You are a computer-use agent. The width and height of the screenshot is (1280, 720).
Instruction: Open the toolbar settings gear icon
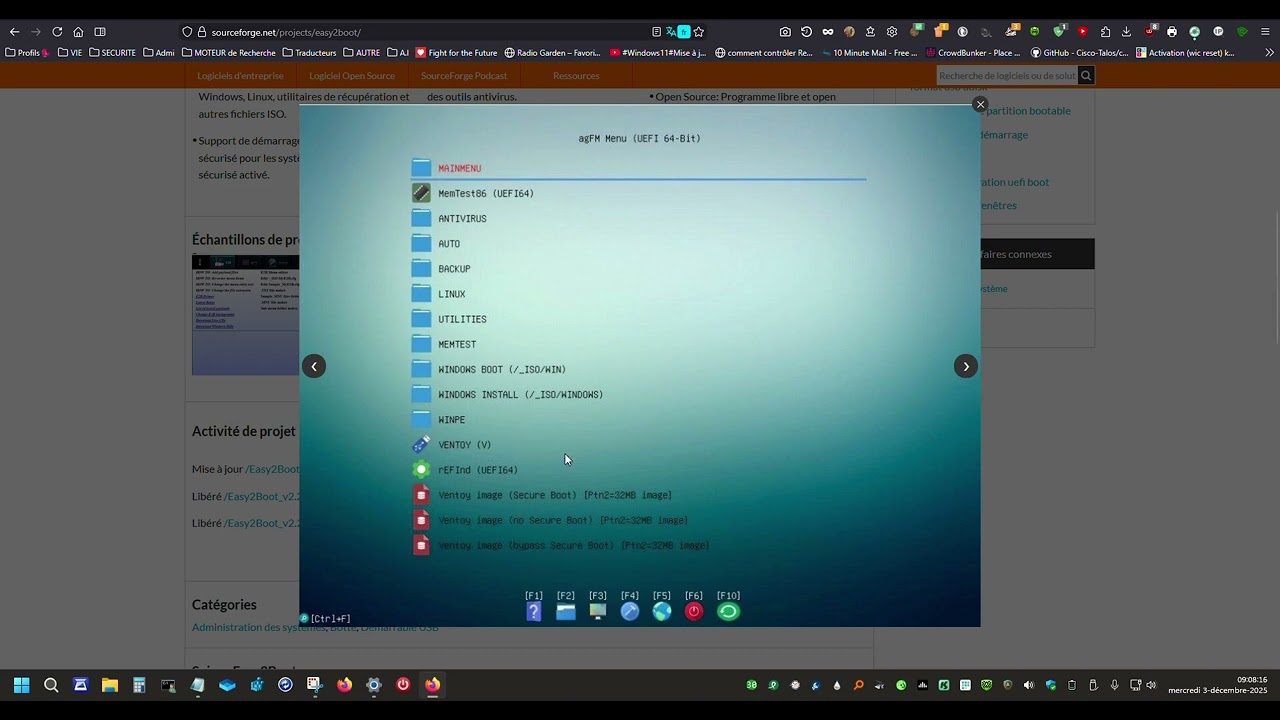tap(892, 32)
